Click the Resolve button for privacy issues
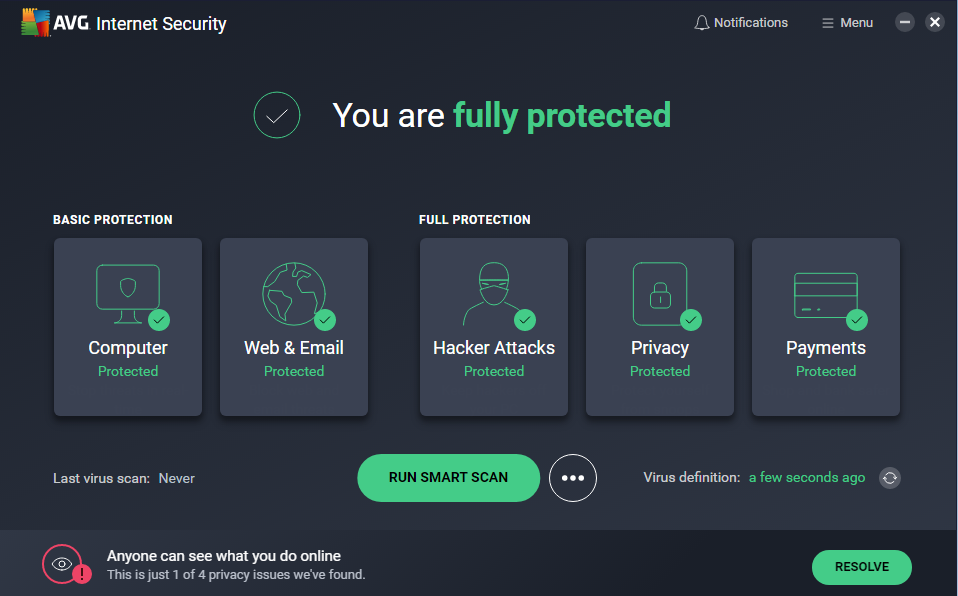The width and height of the screenshot is (958, 596). (x=861, y=566)
